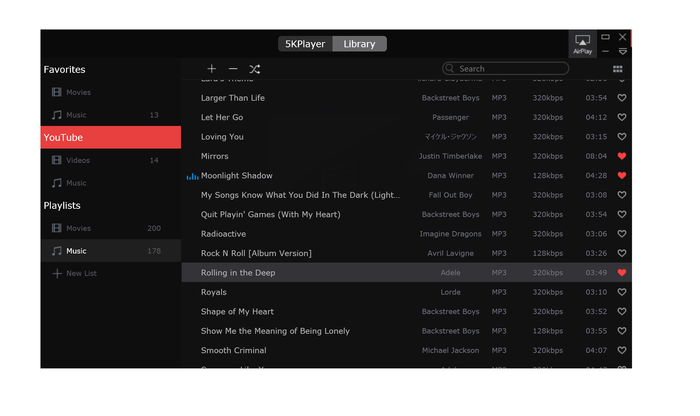Screen dimensions: 700x416
Task: Switch to grid view icon
Action: click(618, 69)
